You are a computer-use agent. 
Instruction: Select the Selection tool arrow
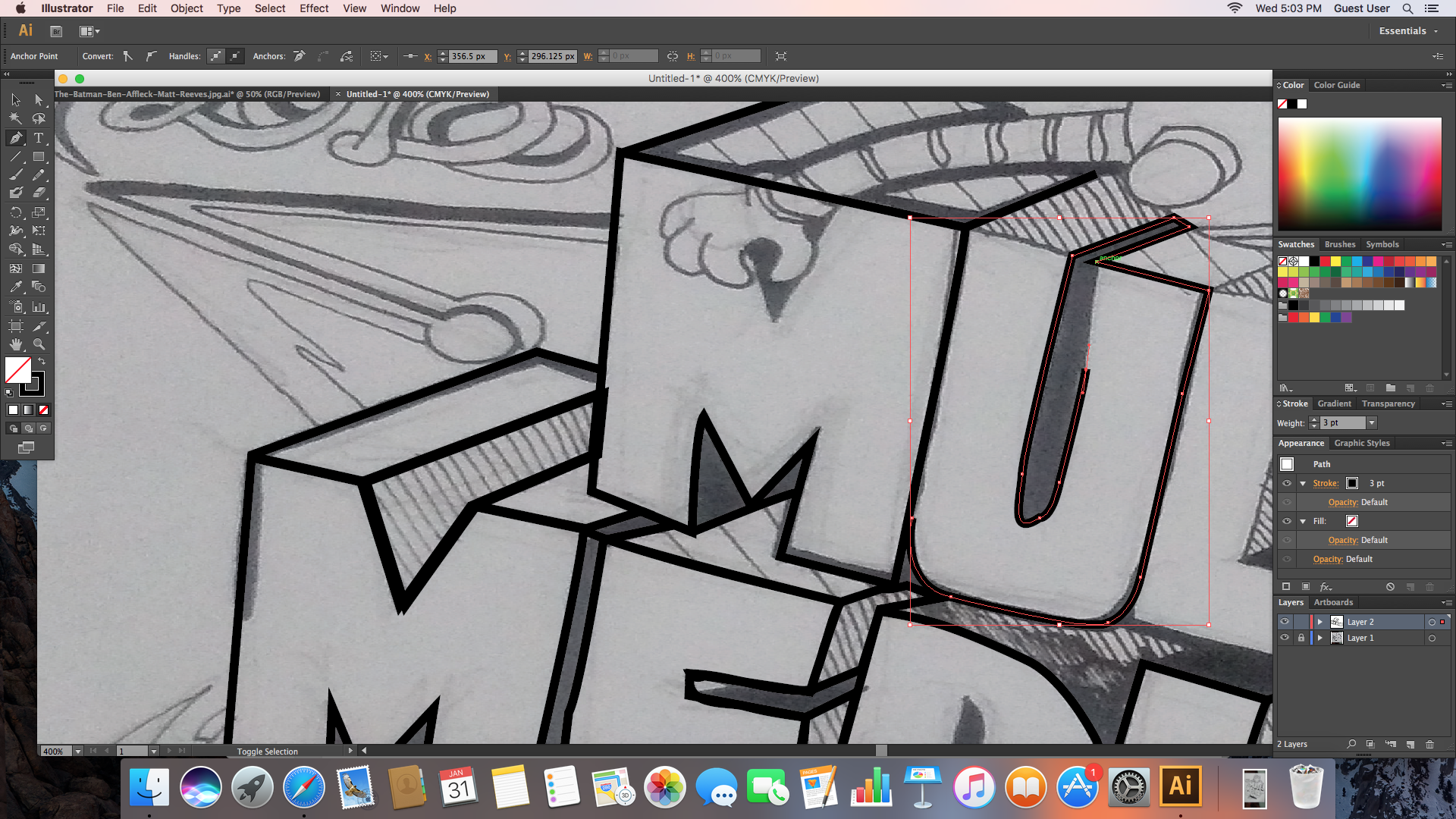pyautogui.click(x=16, y=100)
